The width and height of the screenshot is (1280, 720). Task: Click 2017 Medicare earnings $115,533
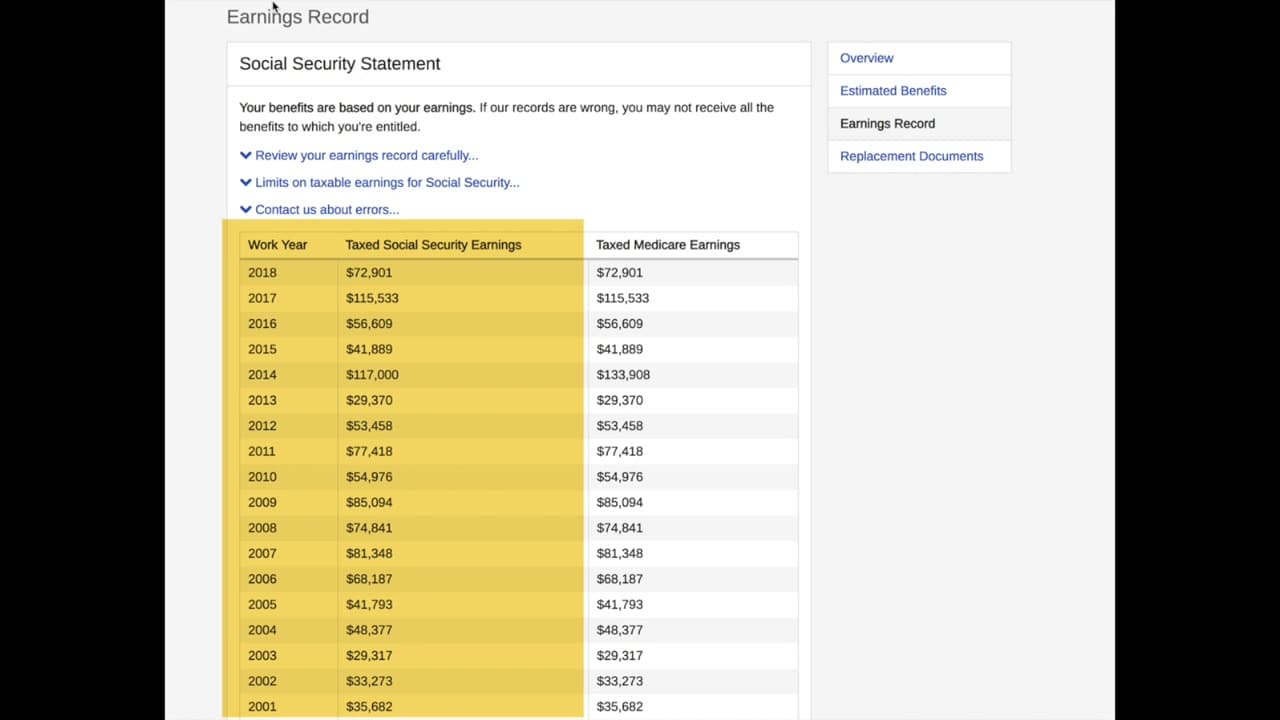tap(623, 298)
